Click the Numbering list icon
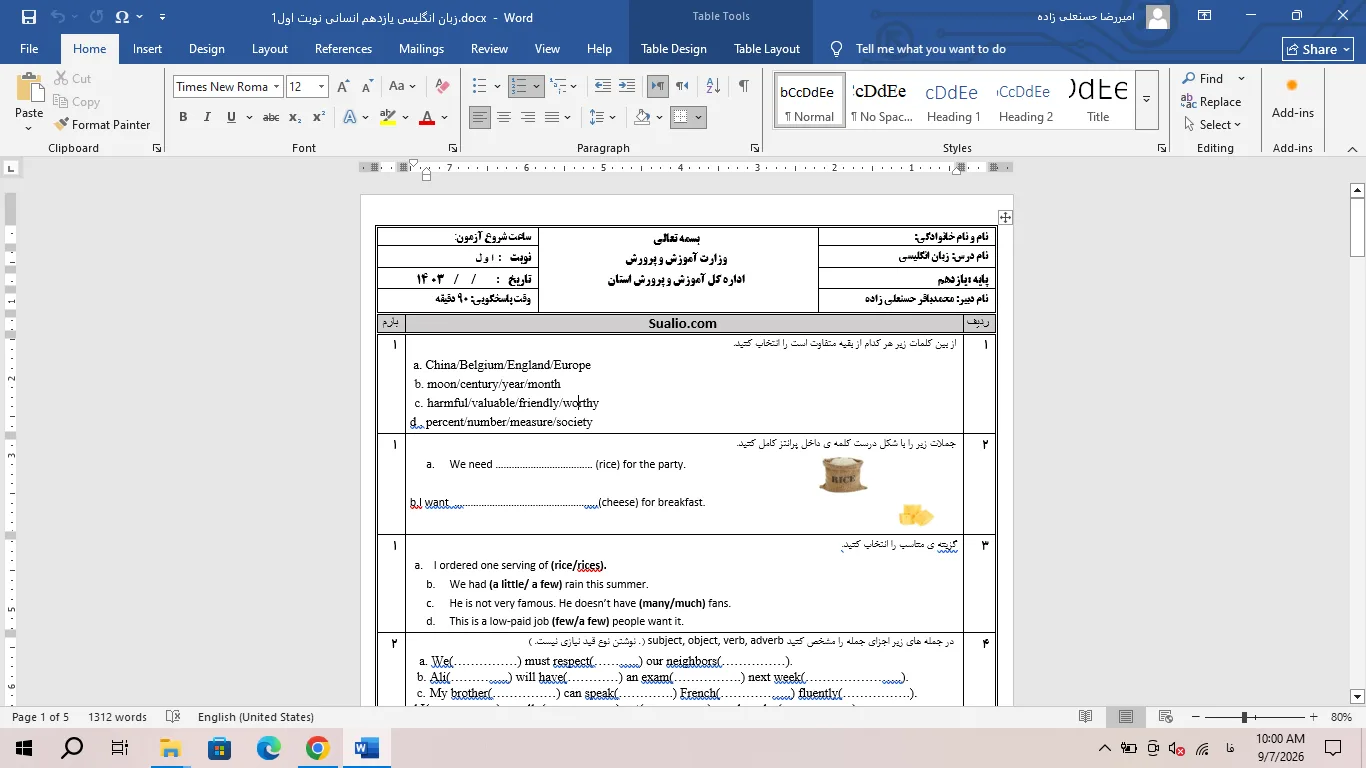 tap(518, 86)
